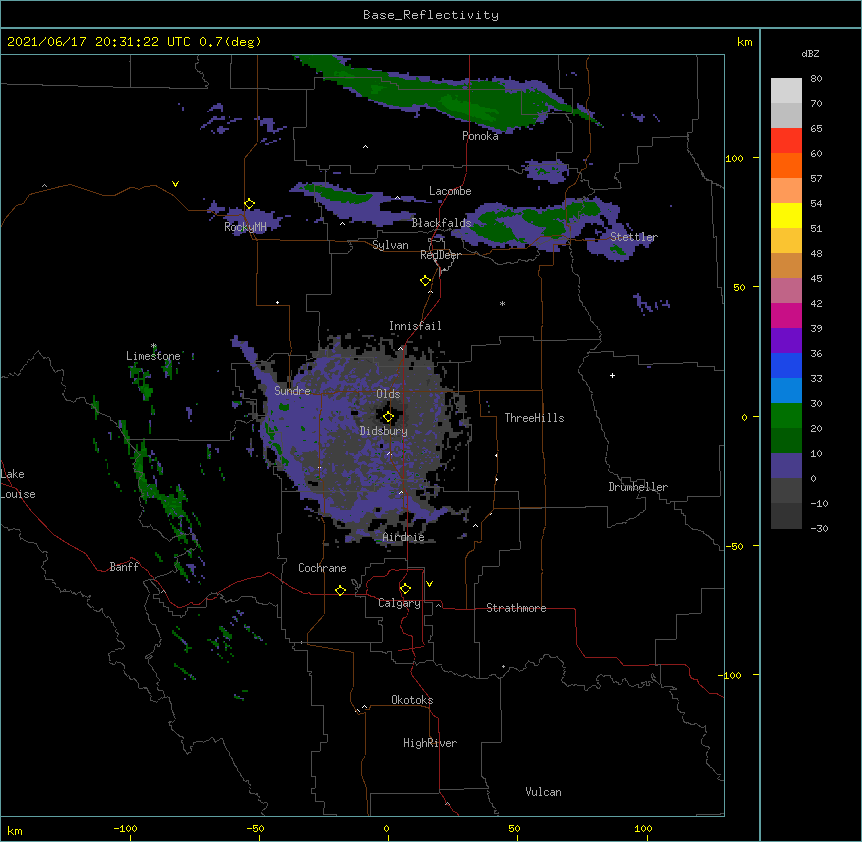The width and height of the screenshot is (862, 842).
Task: Click the white 80 dBZ legend swatch
Action: tap(786, 90)
